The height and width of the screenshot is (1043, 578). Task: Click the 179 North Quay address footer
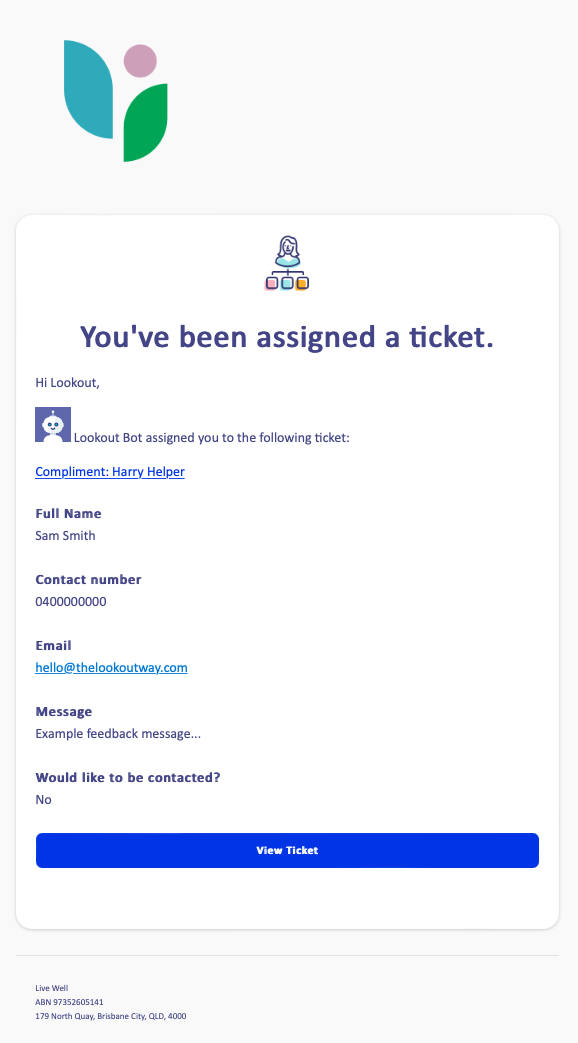(x=110, y=1016)
